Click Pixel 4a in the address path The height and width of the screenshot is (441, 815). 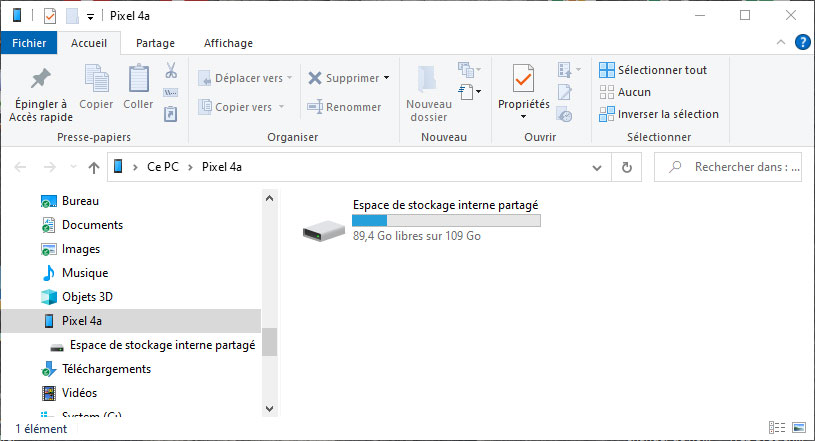[x=222, y=167]
